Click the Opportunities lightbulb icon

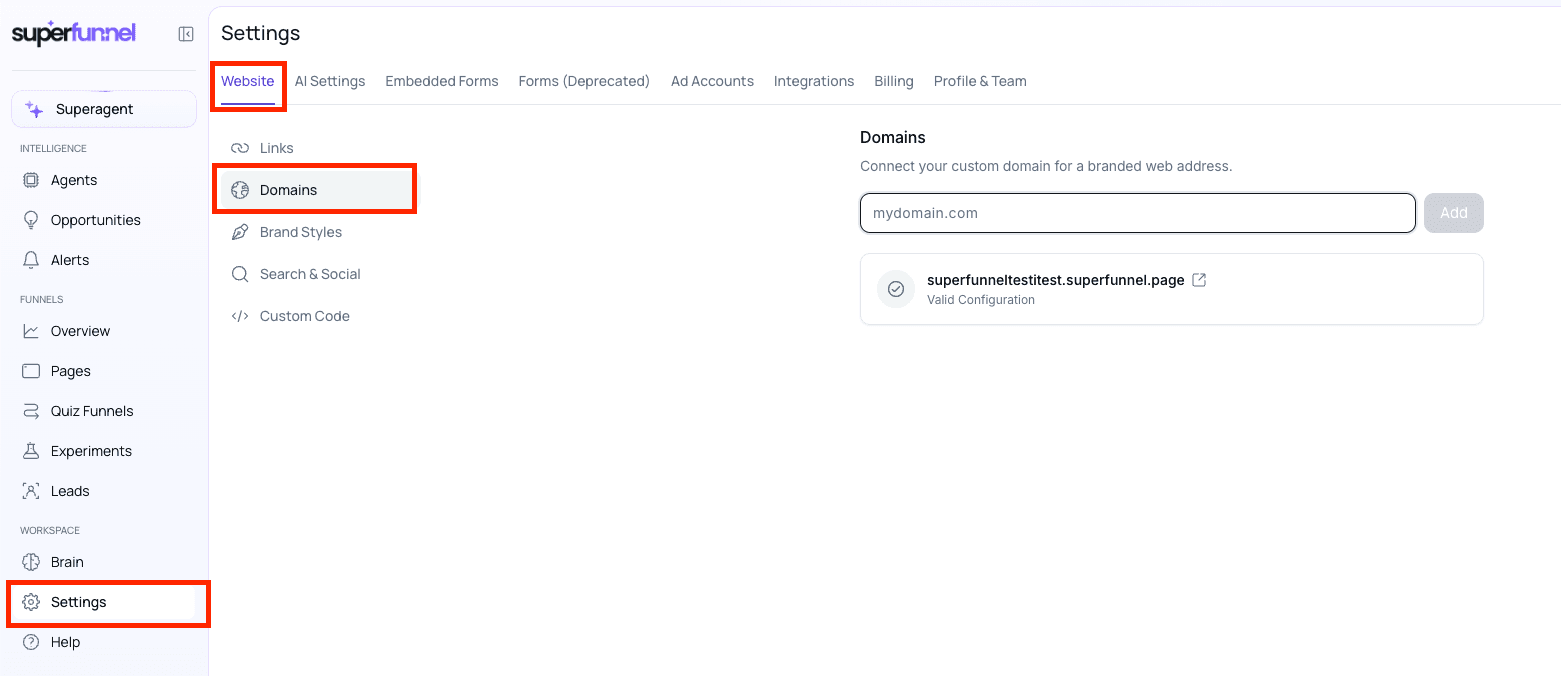31,220
